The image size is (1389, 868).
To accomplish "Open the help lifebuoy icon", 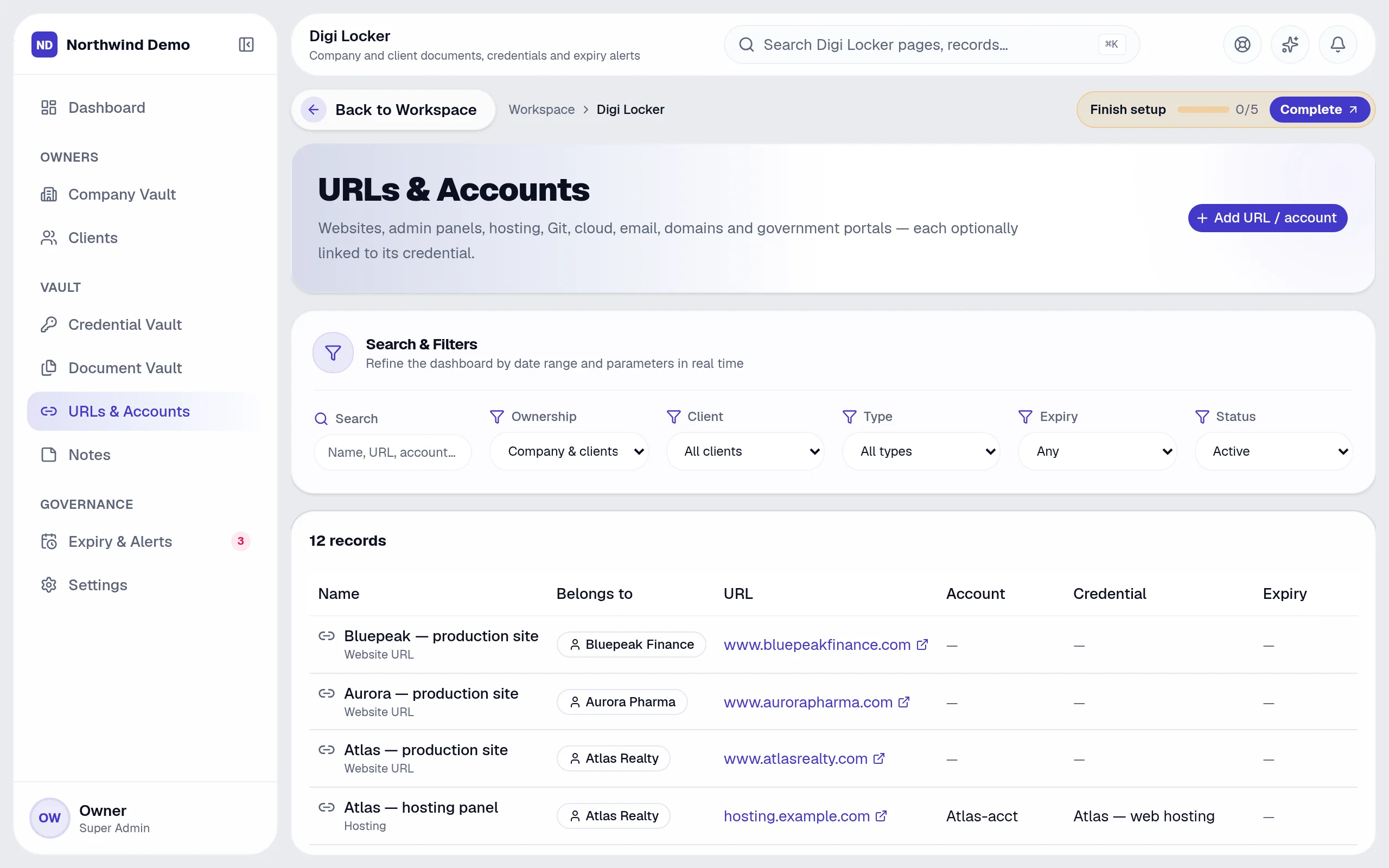I will coord(1242,45).
